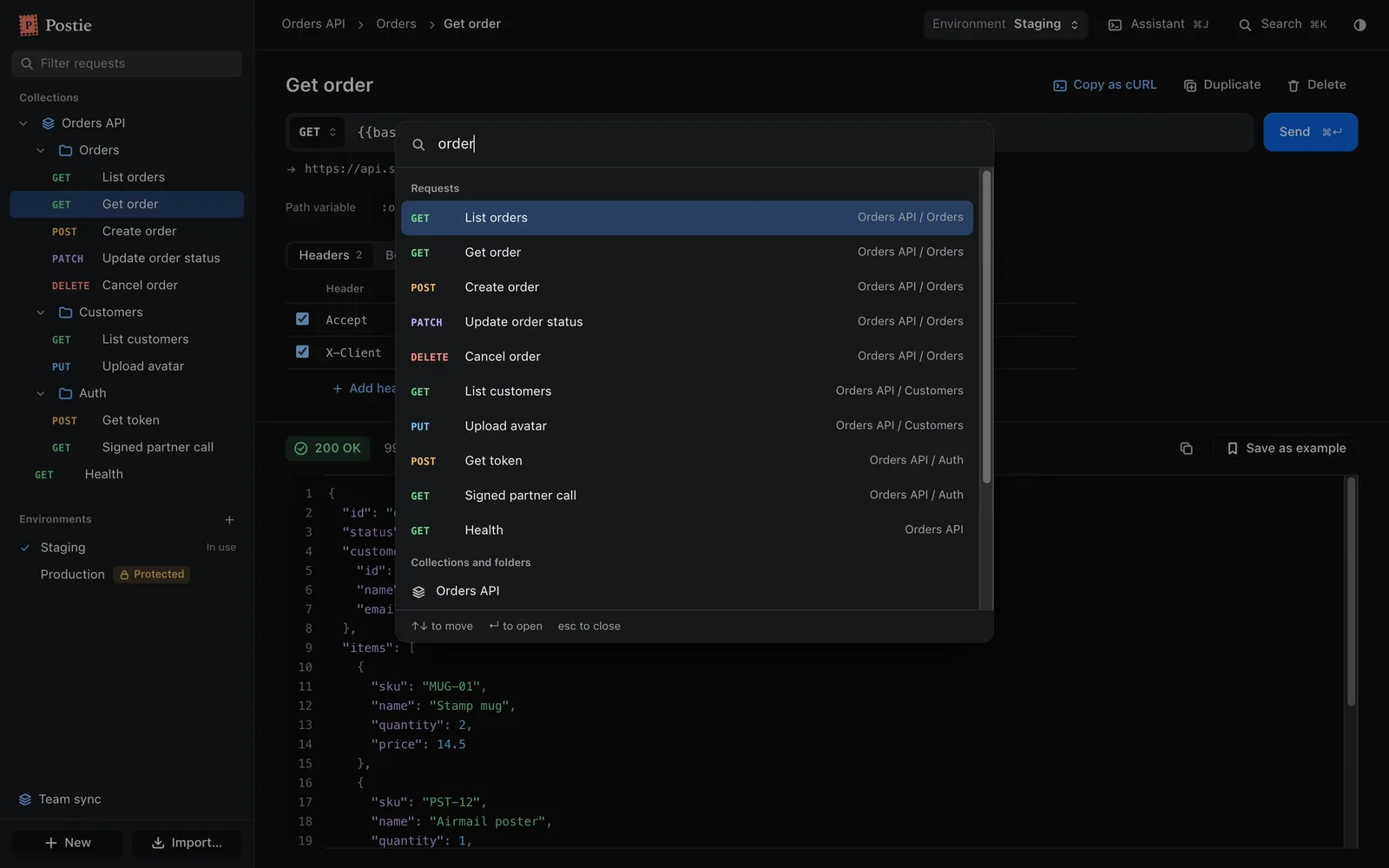Screen dimensions: 1389x868
Task: Open Search from the top bar
Action: coord(1282,24)
